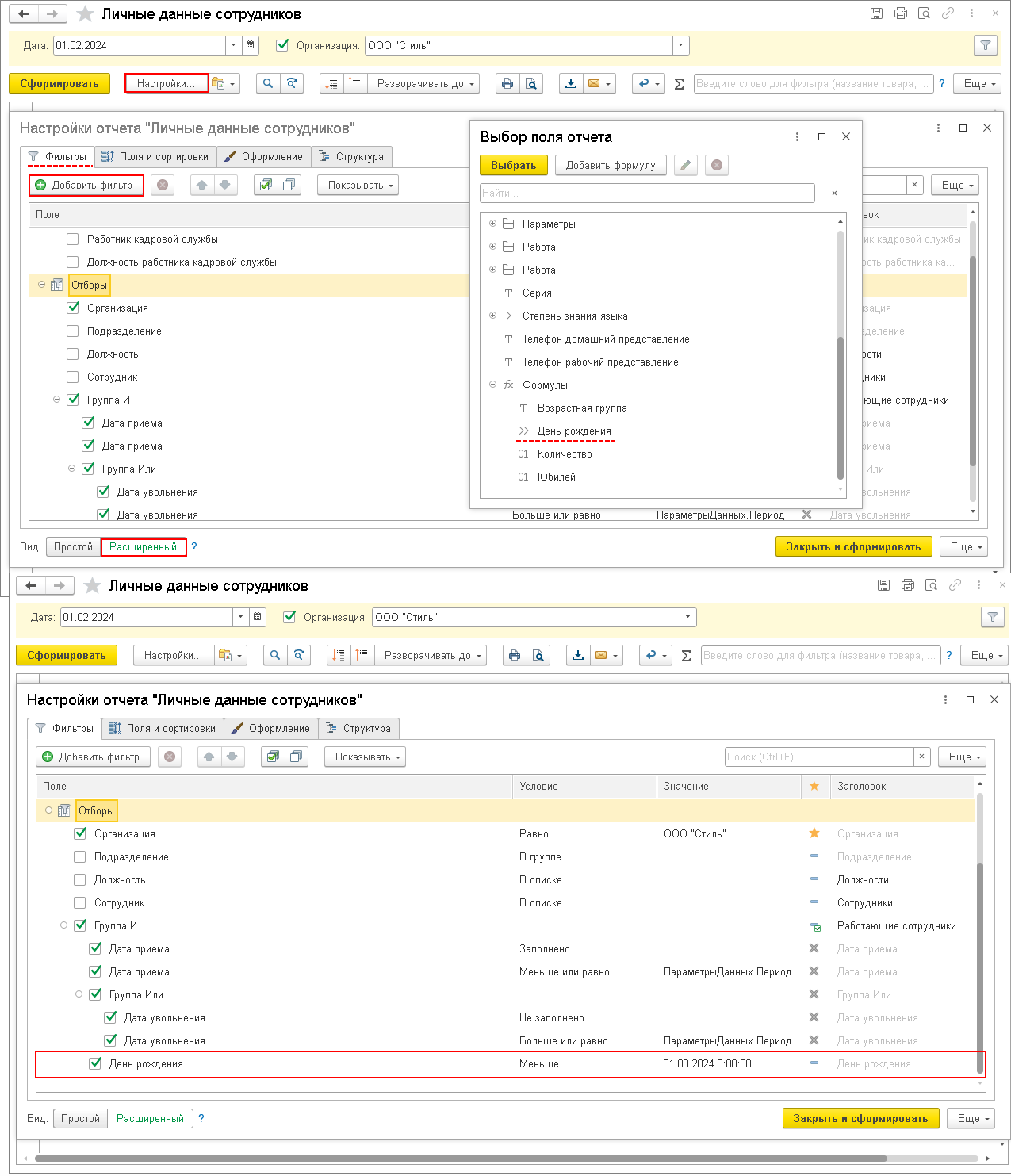The image size is (1011, 1176).
Task: Click the clear X in lower search field
Action: pos(921,757)
